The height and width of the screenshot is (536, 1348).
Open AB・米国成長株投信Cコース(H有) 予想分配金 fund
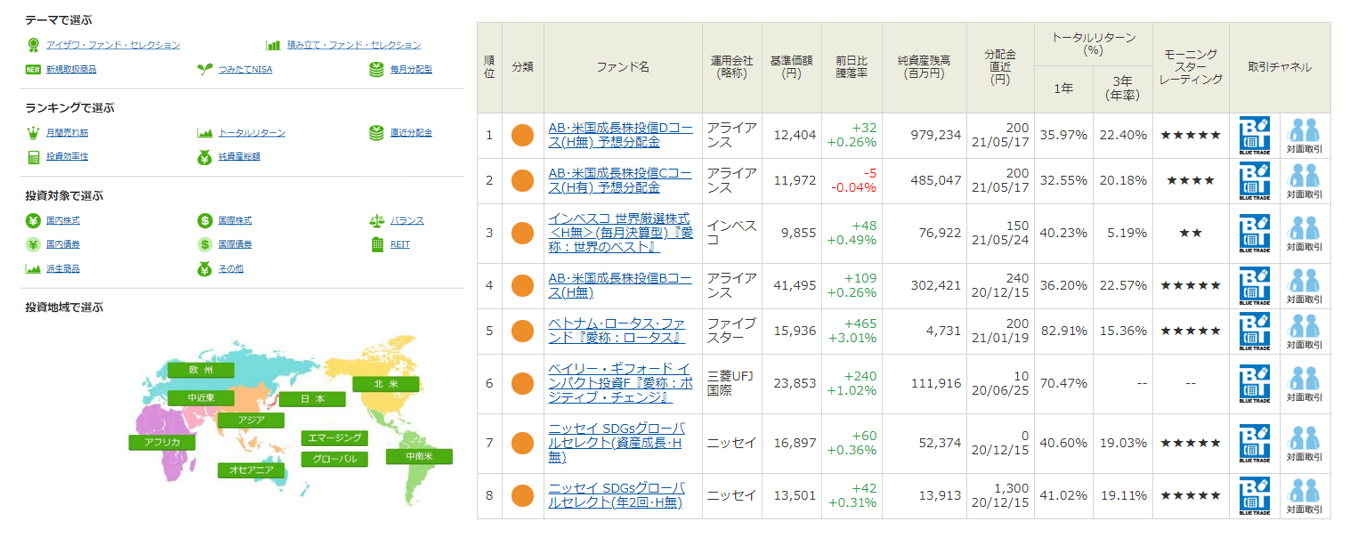pyautogui.click(x=620, y=181)
